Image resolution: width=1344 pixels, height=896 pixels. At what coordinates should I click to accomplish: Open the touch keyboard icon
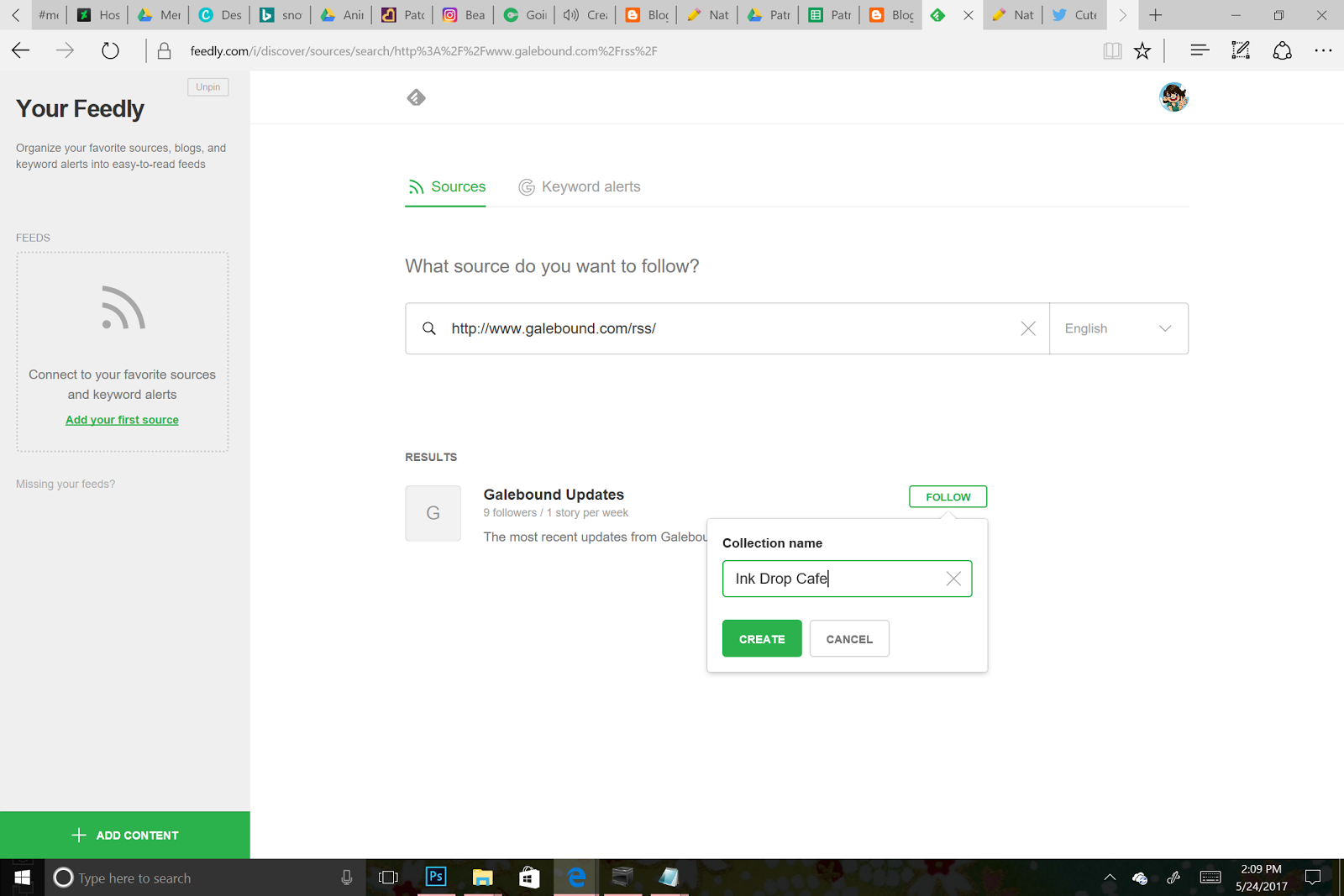point(1210,878)
